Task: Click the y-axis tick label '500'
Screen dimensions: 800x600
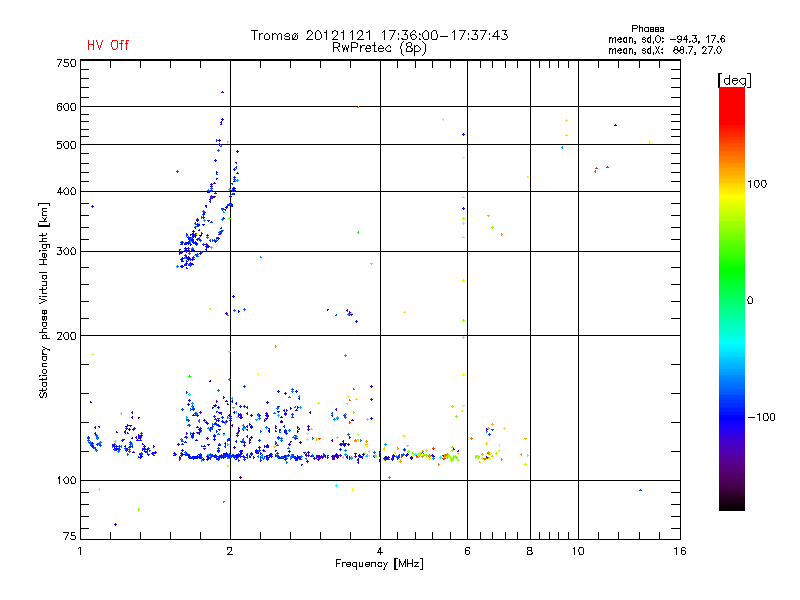Action: (66, 145)
